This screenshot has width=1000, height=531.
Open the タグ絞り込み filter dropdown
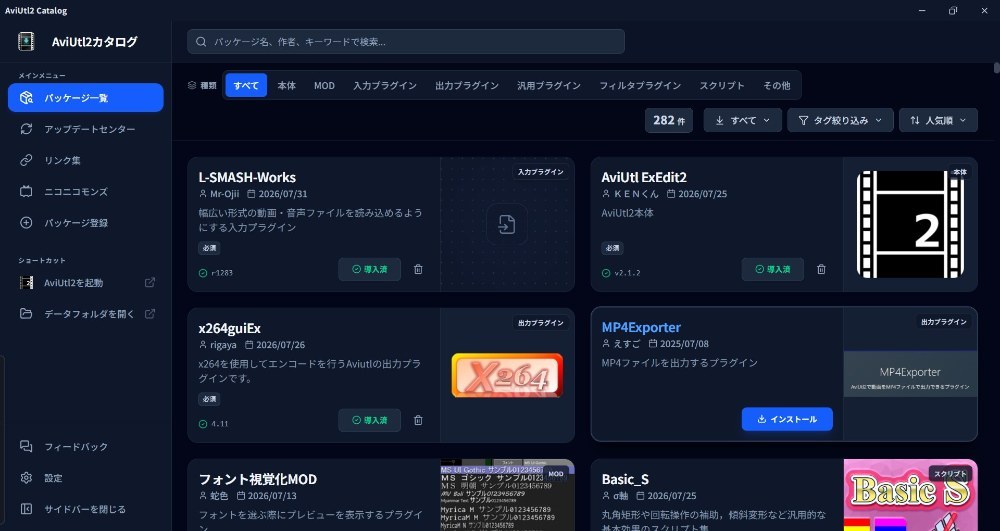click(840, 120)
